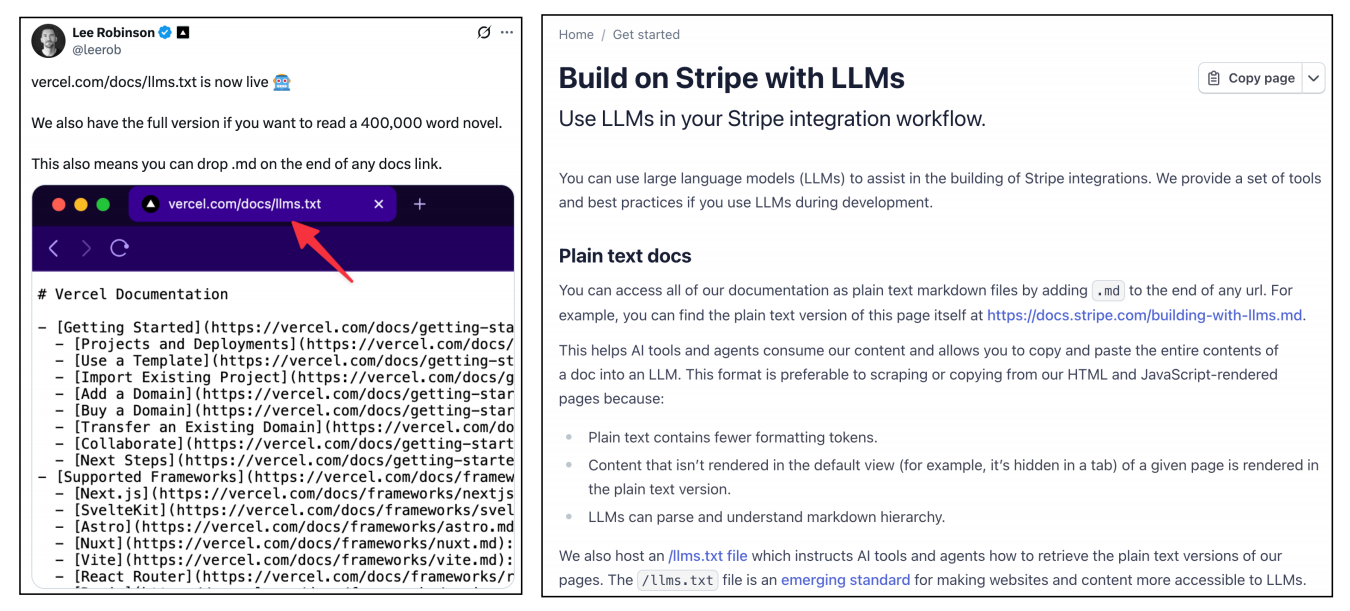Click the '[Buy a Domain]' line
This screenshot has height=611, width=1350.
click(284, 411)
